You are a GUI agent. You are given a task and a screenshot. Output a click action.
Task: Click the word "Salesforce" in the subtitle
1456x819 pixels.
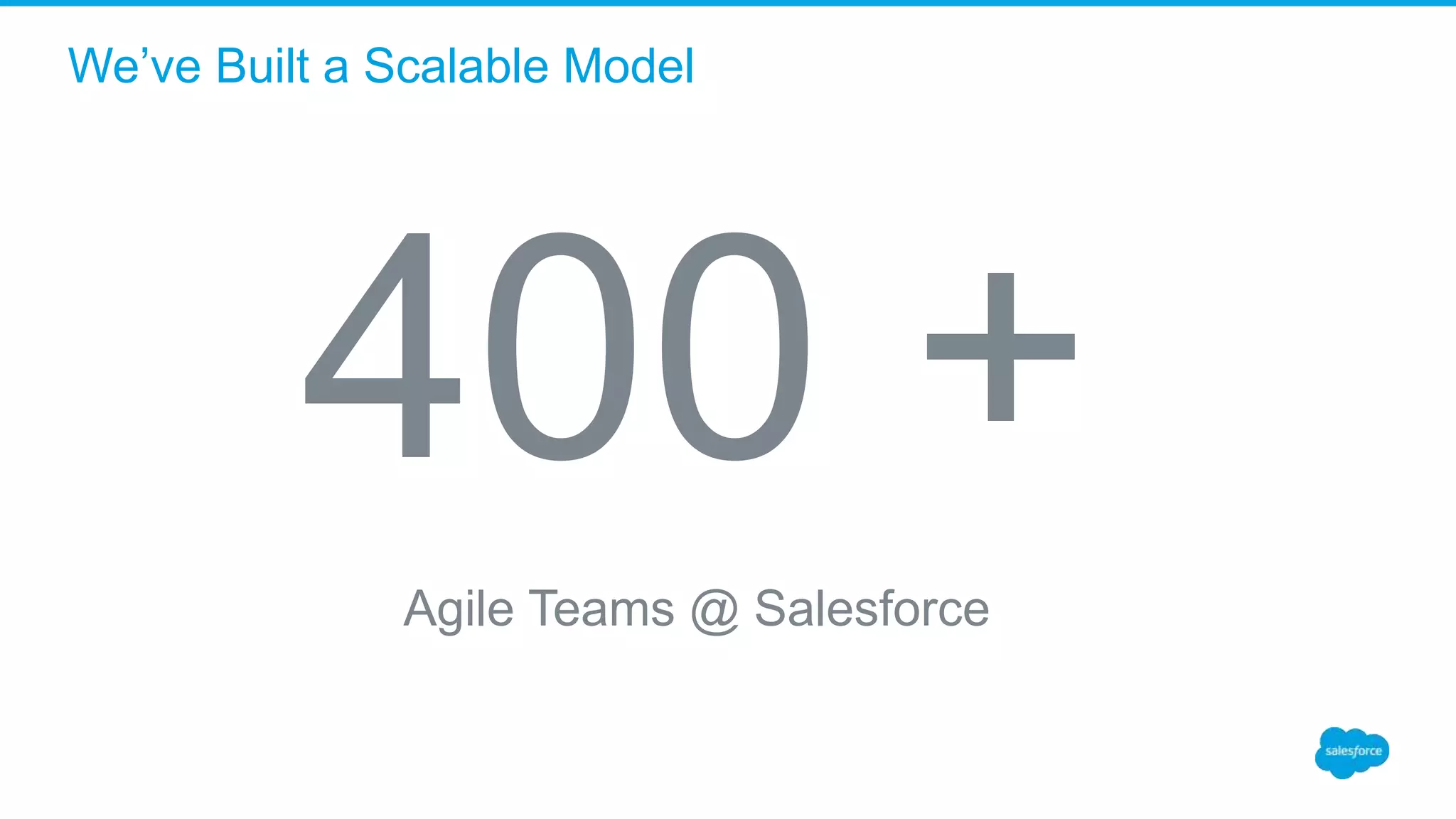coord(872,609)
